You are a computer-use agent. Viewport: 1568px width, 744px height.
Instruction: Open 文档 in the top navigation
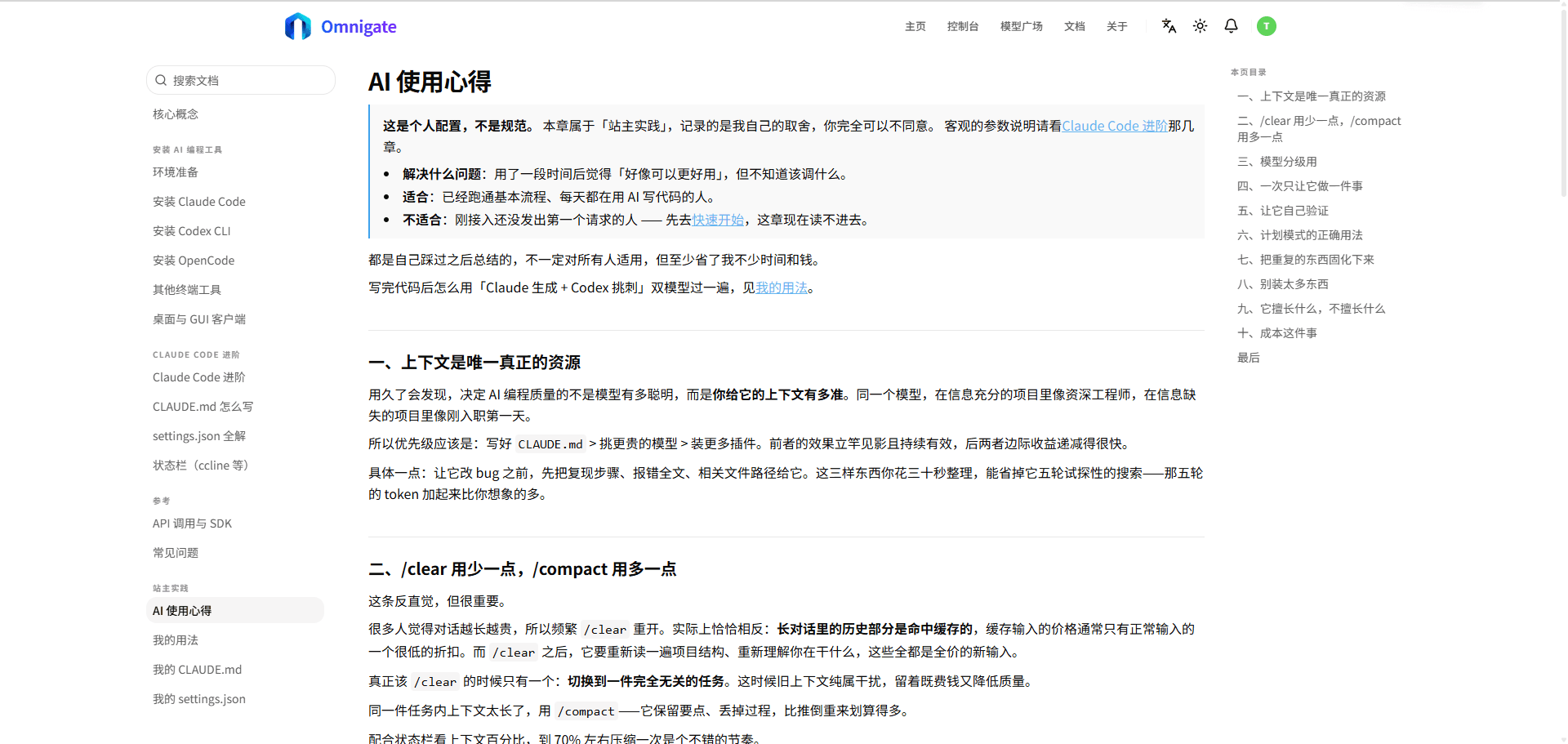point(1074,26)
